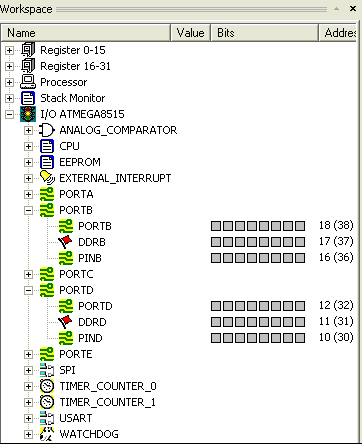Click the Register 16-31 icon
Screen dimensions: 362x445
point(28,66)
